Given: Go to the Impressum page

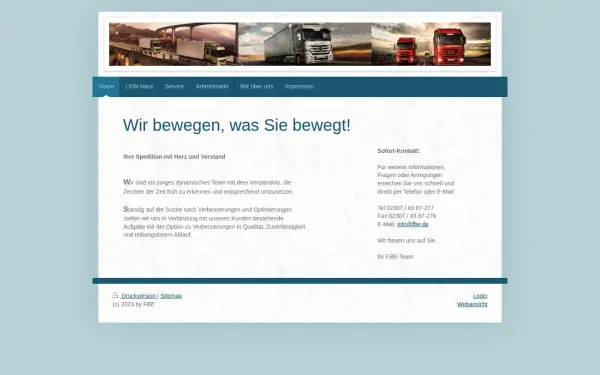Looking at the screenshot, I should coord(299,86).
